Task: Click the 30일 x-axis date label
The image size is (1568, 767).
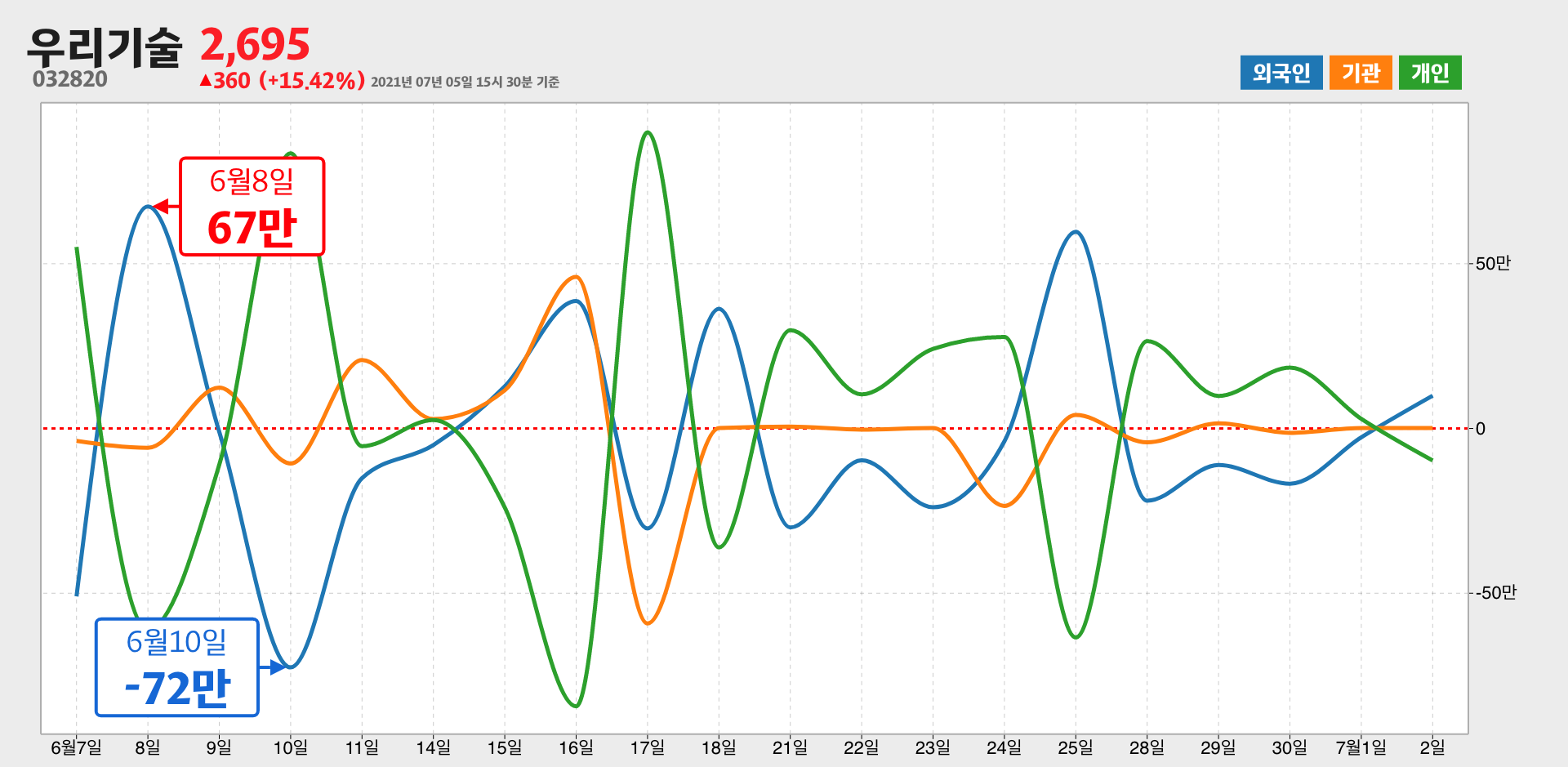Action: [x=1290, y=747]
